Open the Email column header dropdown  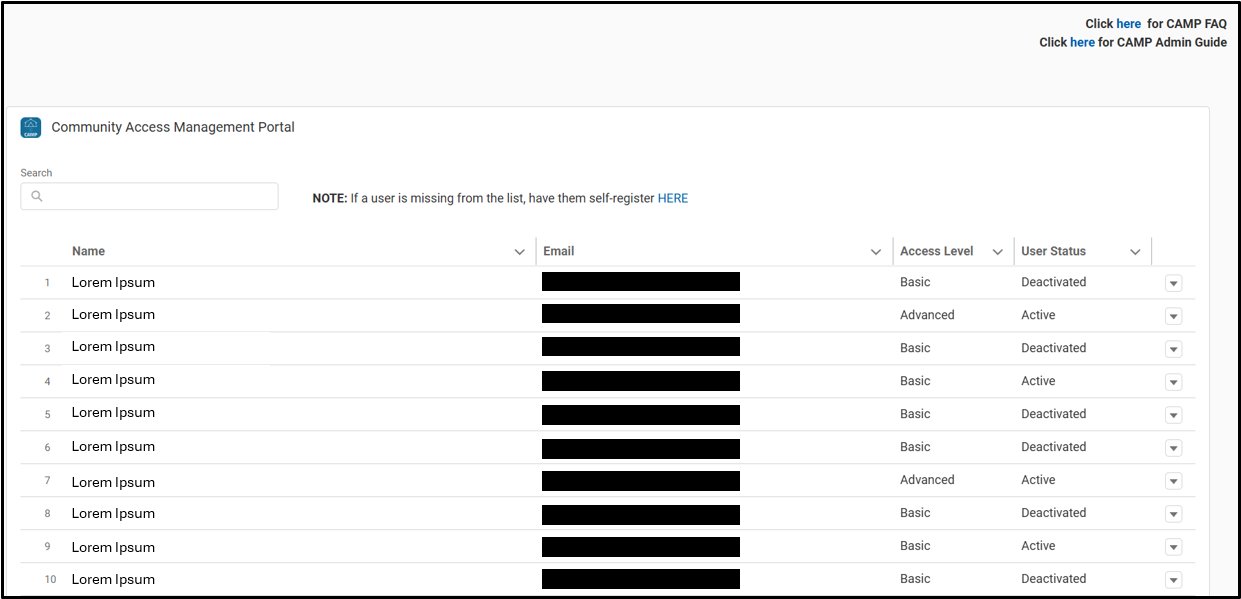click(876, 251)
